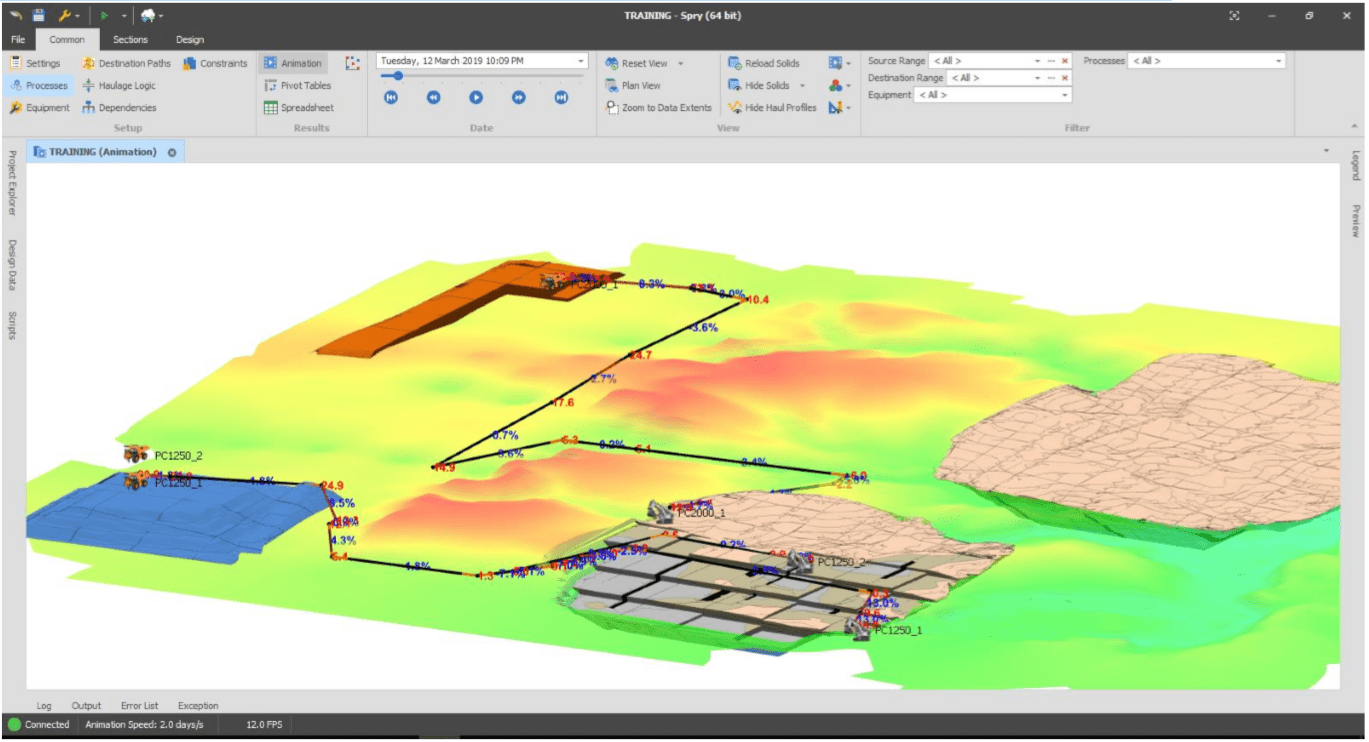The height and width of the screenshot is (742, 1369).
Task: Step forward with the fast-forward button
Action: point(519,97)
